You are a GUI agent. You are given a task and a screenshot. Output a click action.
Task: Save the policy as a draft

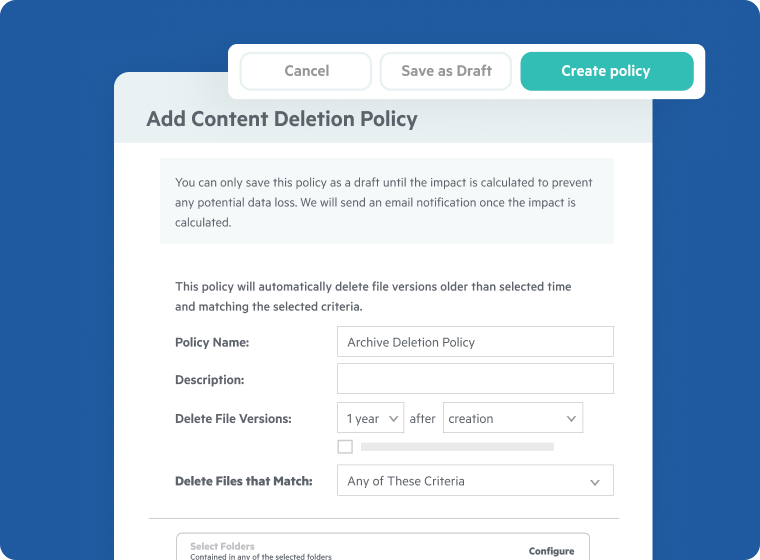click(446, 71)
